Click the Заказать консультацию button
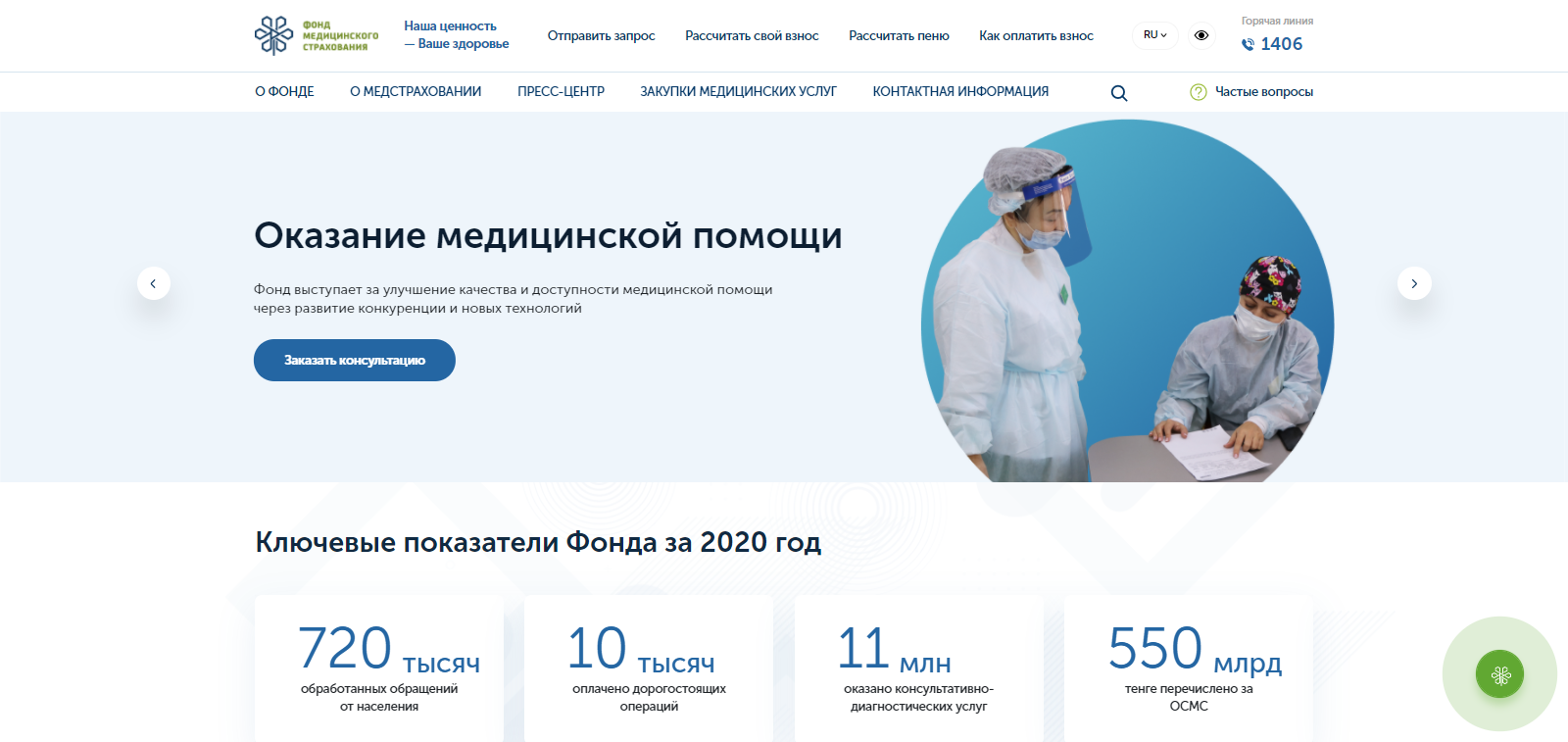This screenshot has height=742, width=1568. [x=355, y=360]
